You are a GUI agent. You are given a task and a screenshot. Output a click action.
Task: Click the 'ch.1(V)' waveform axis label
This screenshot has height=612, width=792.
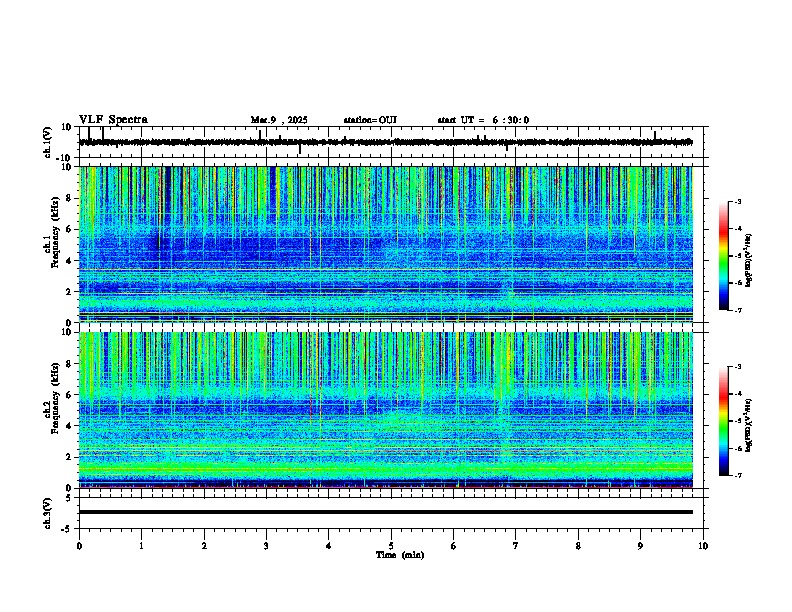click(48, 142)
